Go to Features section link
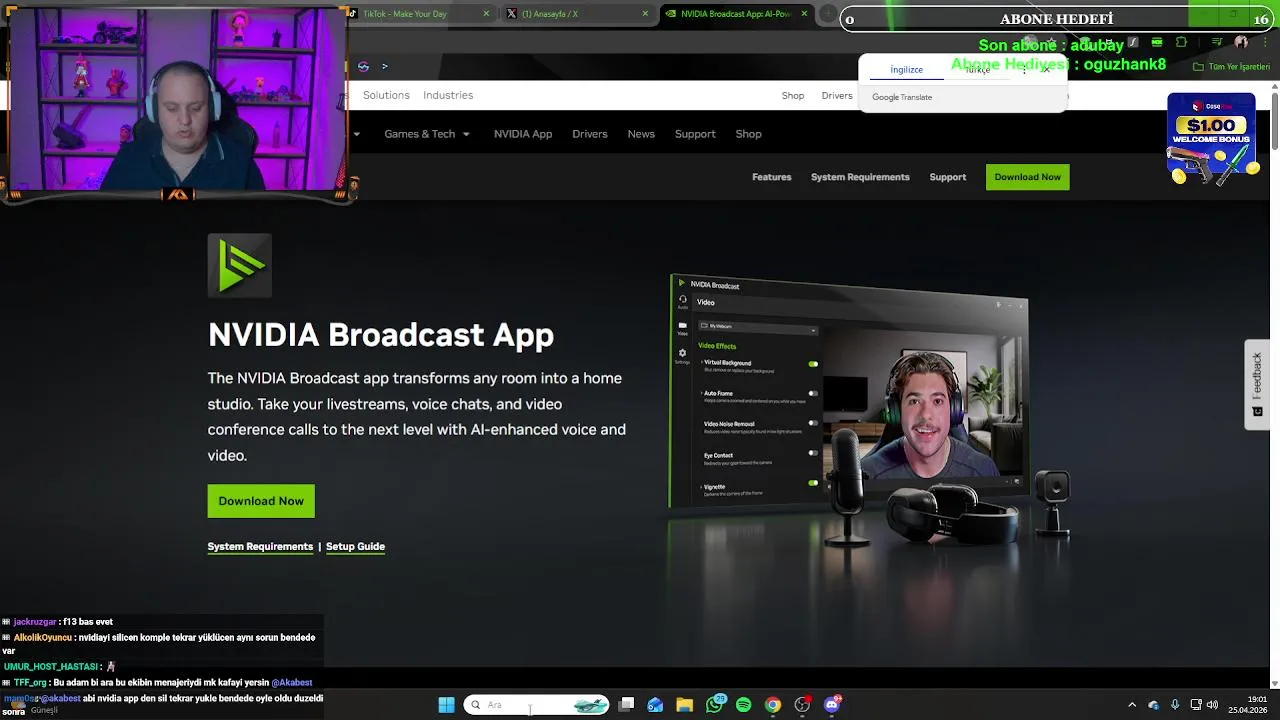Viewport: 1280px width, 720px height. coord(771,177)
